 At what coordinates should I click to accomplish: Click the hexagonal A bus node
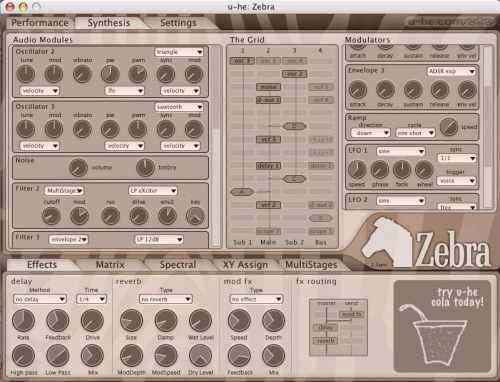[x=242, y=192]
